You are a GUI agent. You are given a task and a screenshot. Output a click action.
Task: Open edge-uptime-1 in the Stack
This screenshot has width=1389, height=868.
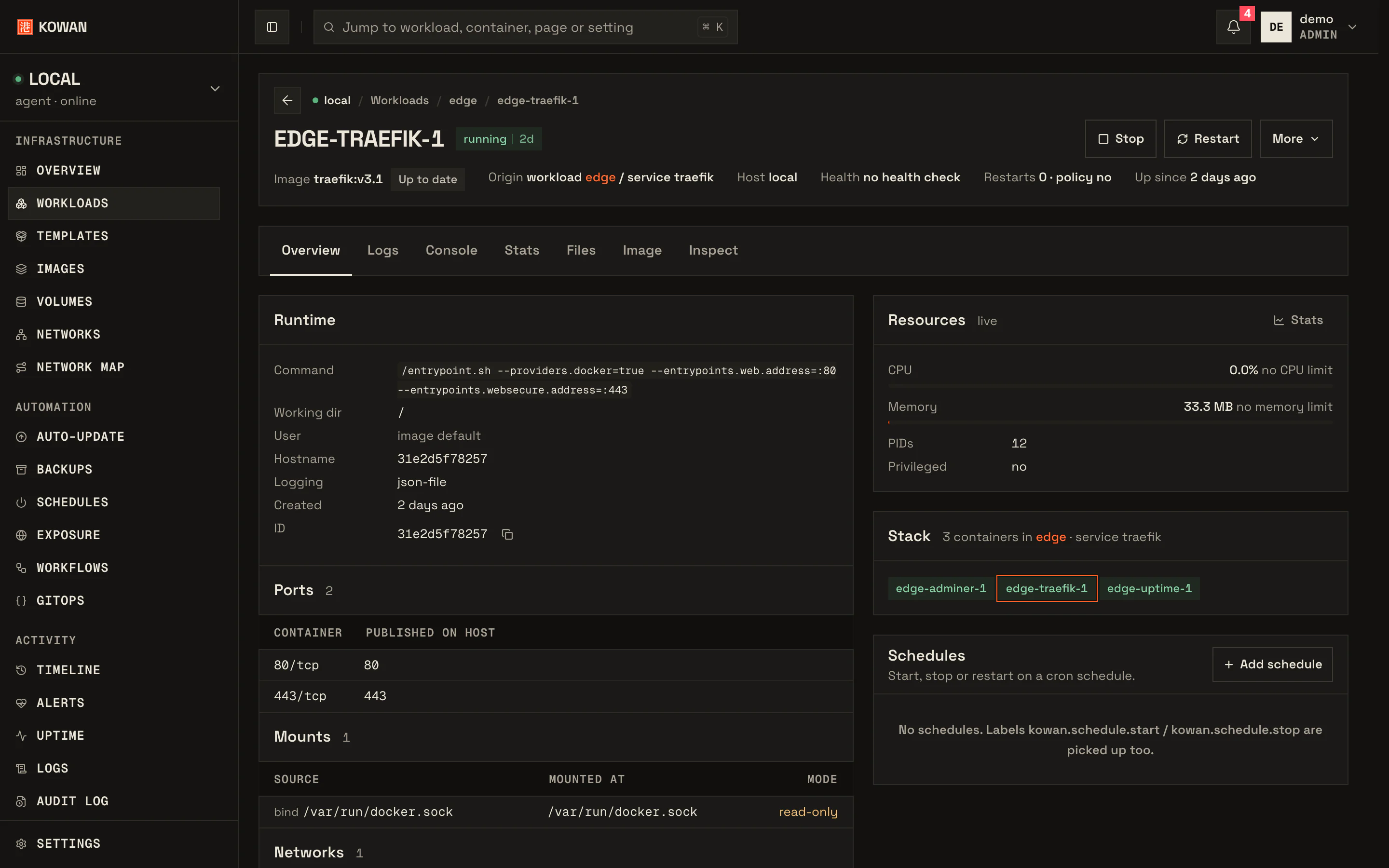[x=1149, y=588]
